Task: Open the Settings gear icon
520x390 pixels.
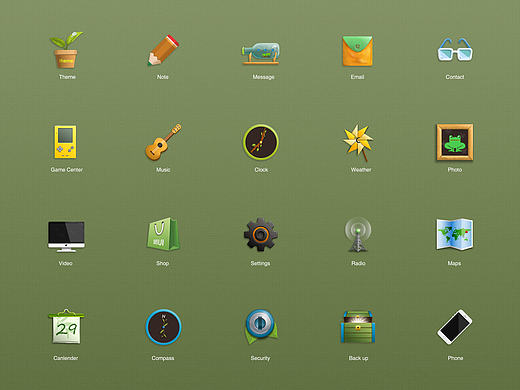Action: (x=261, y=235)
